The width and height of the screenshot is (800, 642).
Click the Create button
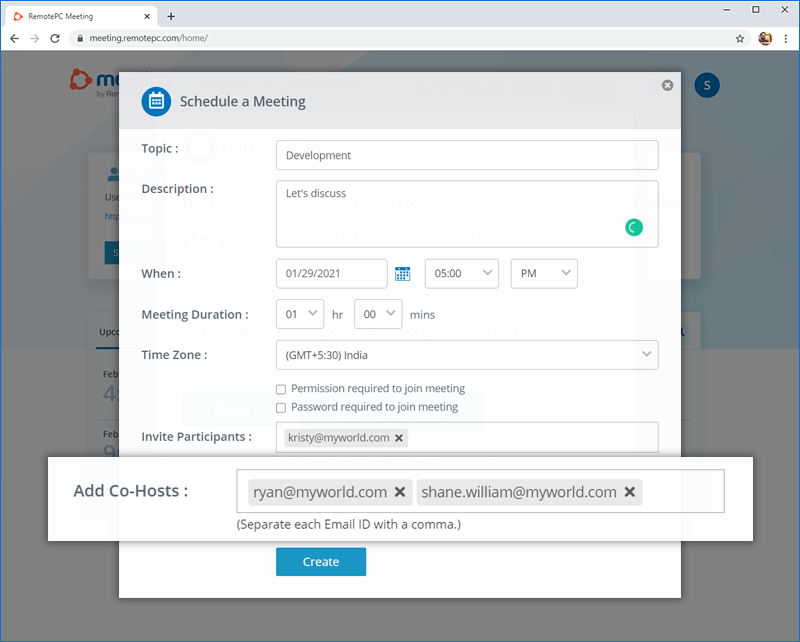[321, 562]
